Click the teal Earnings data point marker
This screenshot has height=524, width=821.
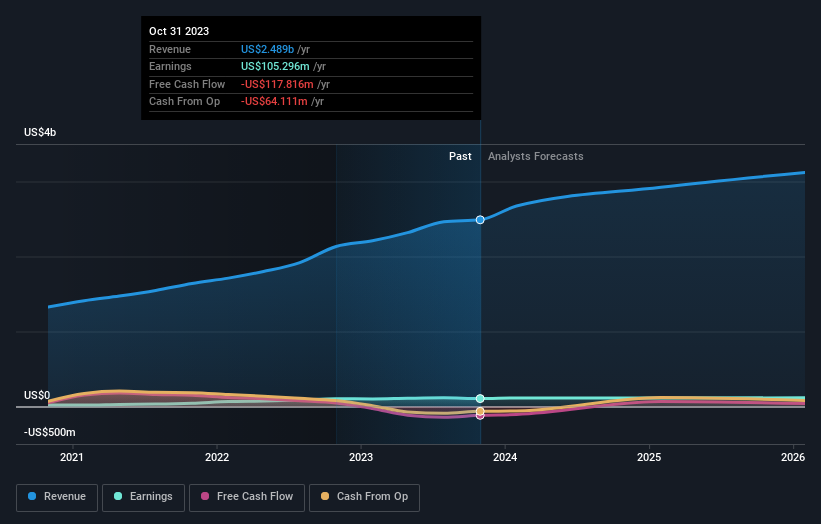(x=480, y=399)
